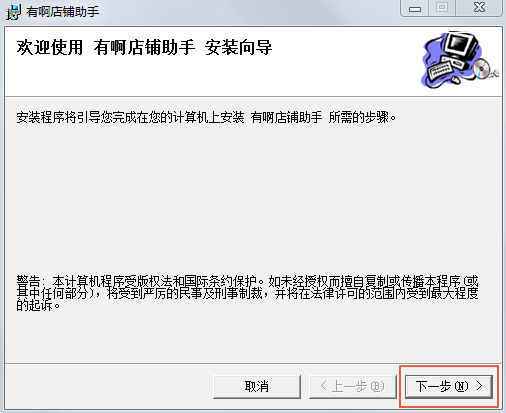Image resolution: width=506 pixels, height=413 pixels.
Task: Click the left chevron on 上一步 button
Action: click(323, 386)
